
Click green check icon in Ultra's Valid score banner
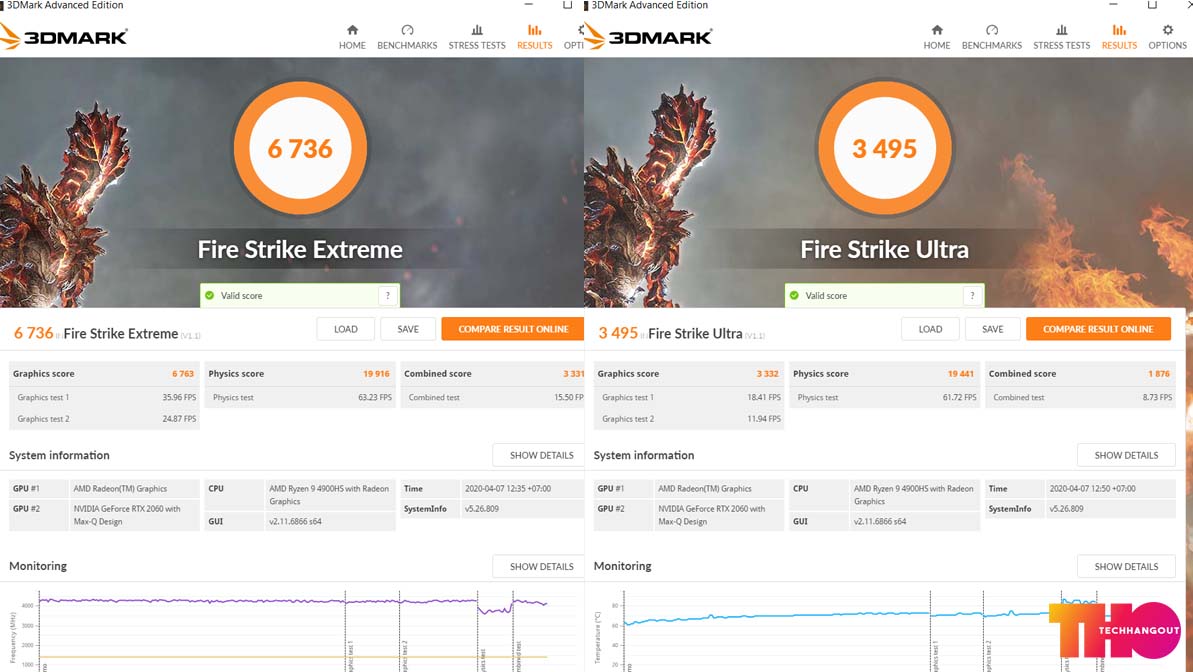[x=794, y=295]
